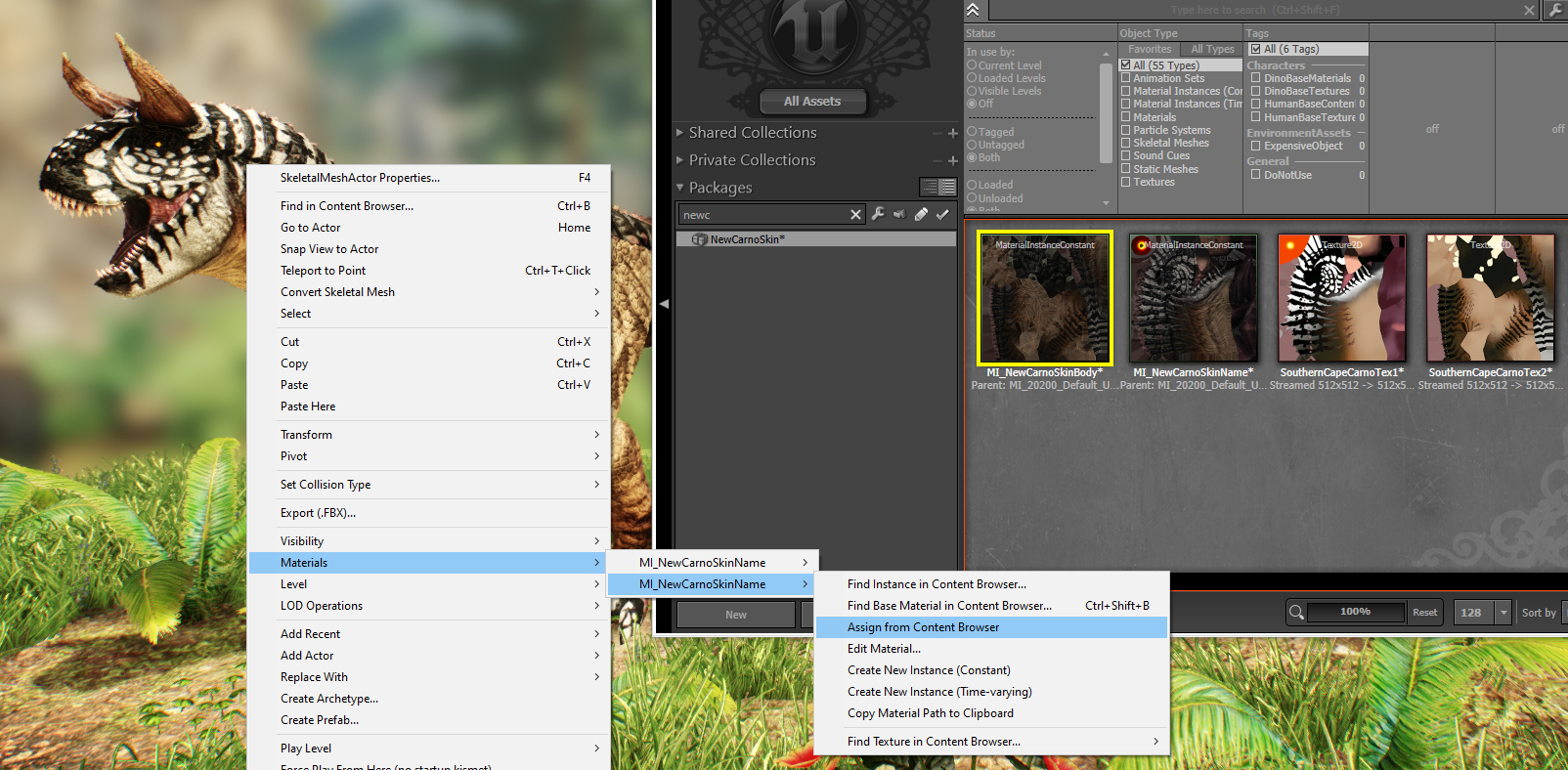Select the Loaded Levels radio option

973,78
